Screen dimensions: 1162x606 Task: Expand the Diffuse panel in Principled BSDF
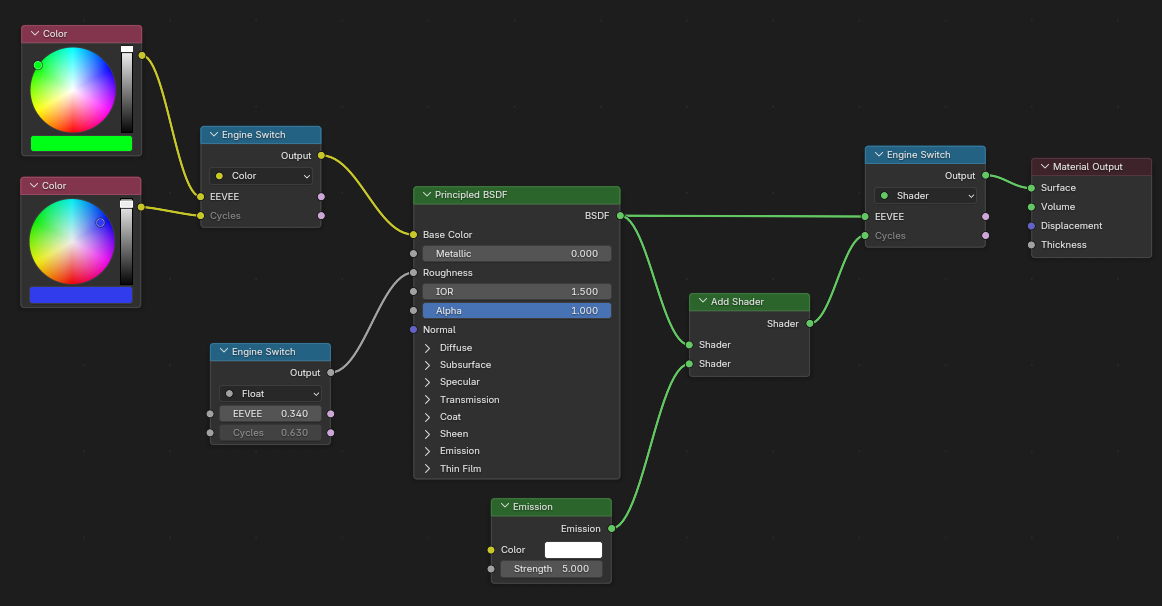(428, 347)
